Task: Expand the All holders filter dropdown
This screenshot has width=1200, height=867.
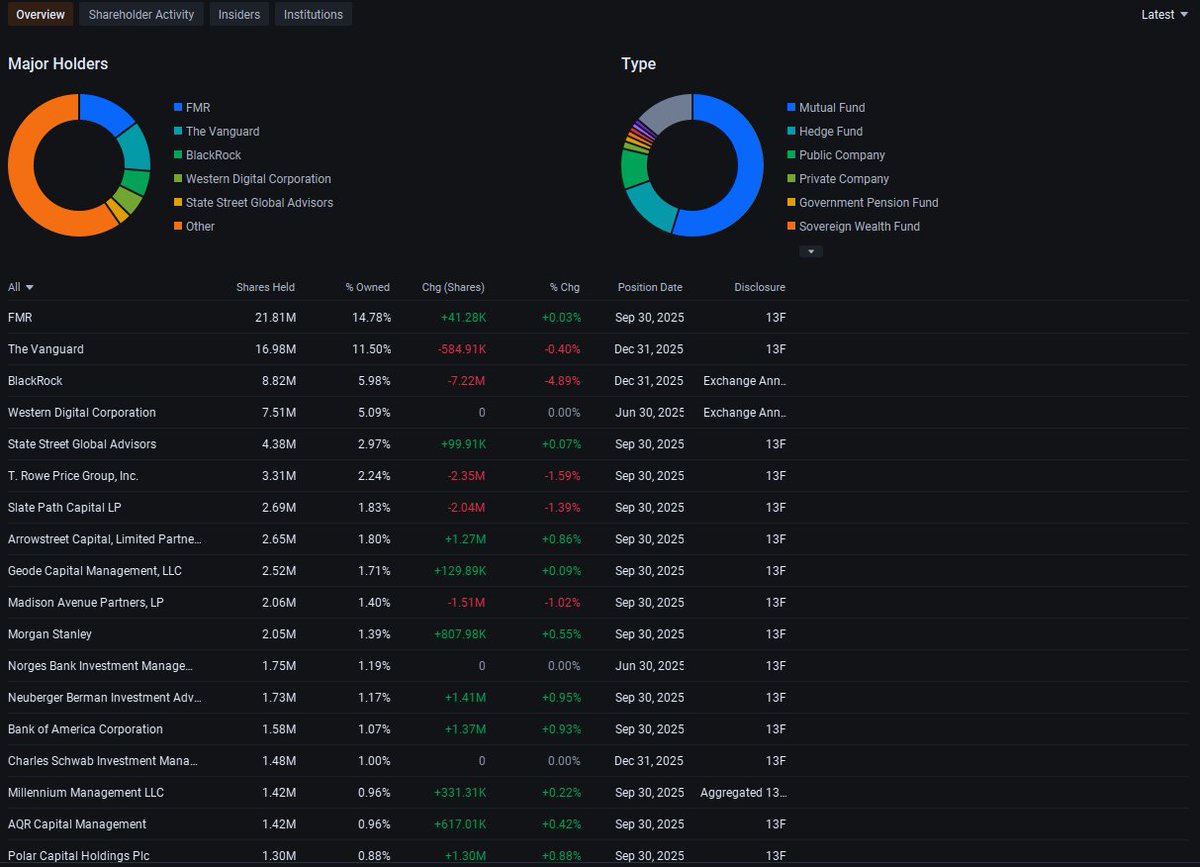Action: [x=21, y=287]
